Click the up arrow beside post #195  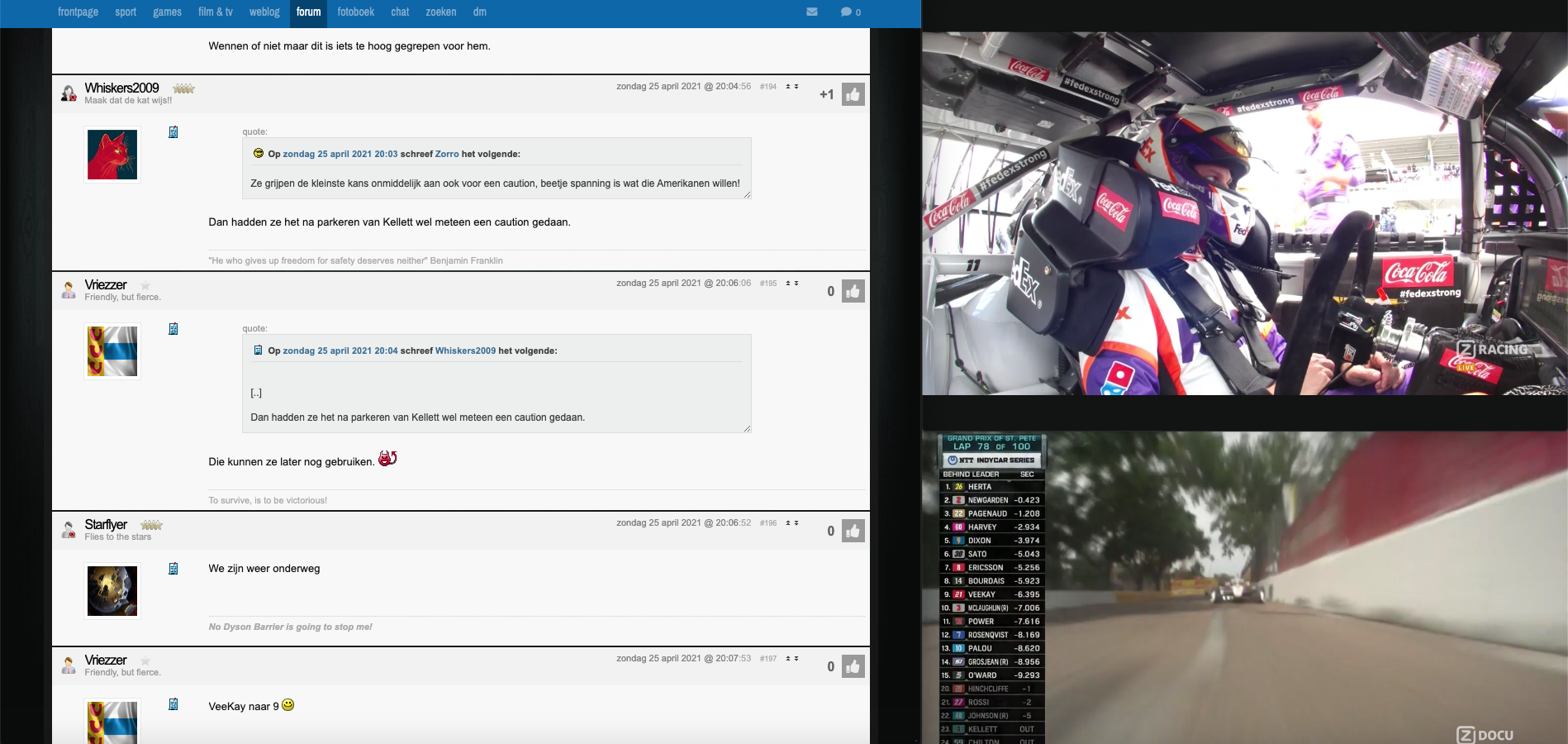point(788,283)
